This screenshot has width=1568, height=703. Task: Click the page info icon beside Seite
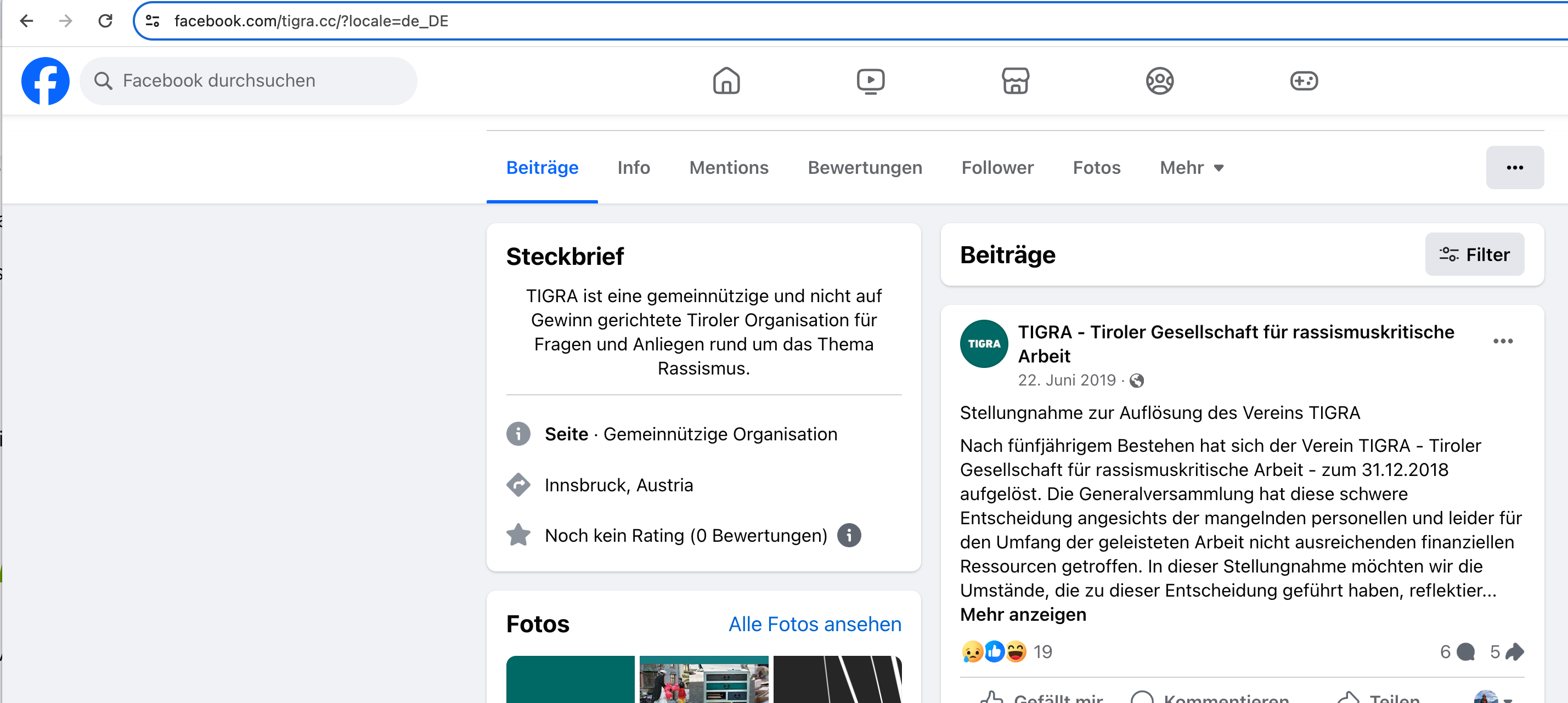(518, 434)
